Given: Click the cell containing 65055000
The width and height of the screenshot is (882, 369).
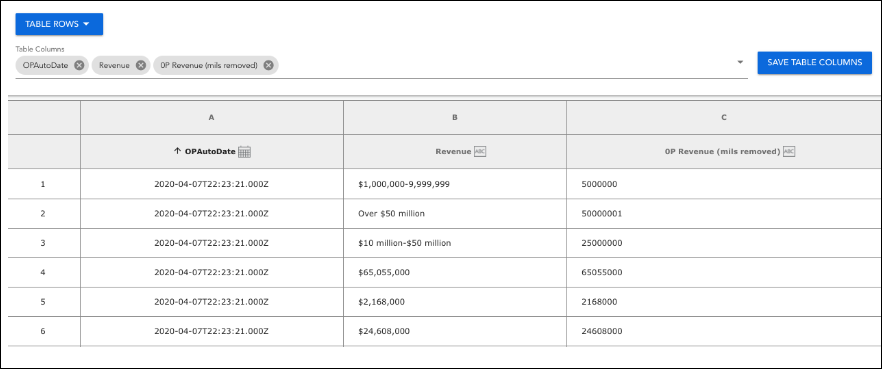Looking at the screenshot, I should (724, 272).
